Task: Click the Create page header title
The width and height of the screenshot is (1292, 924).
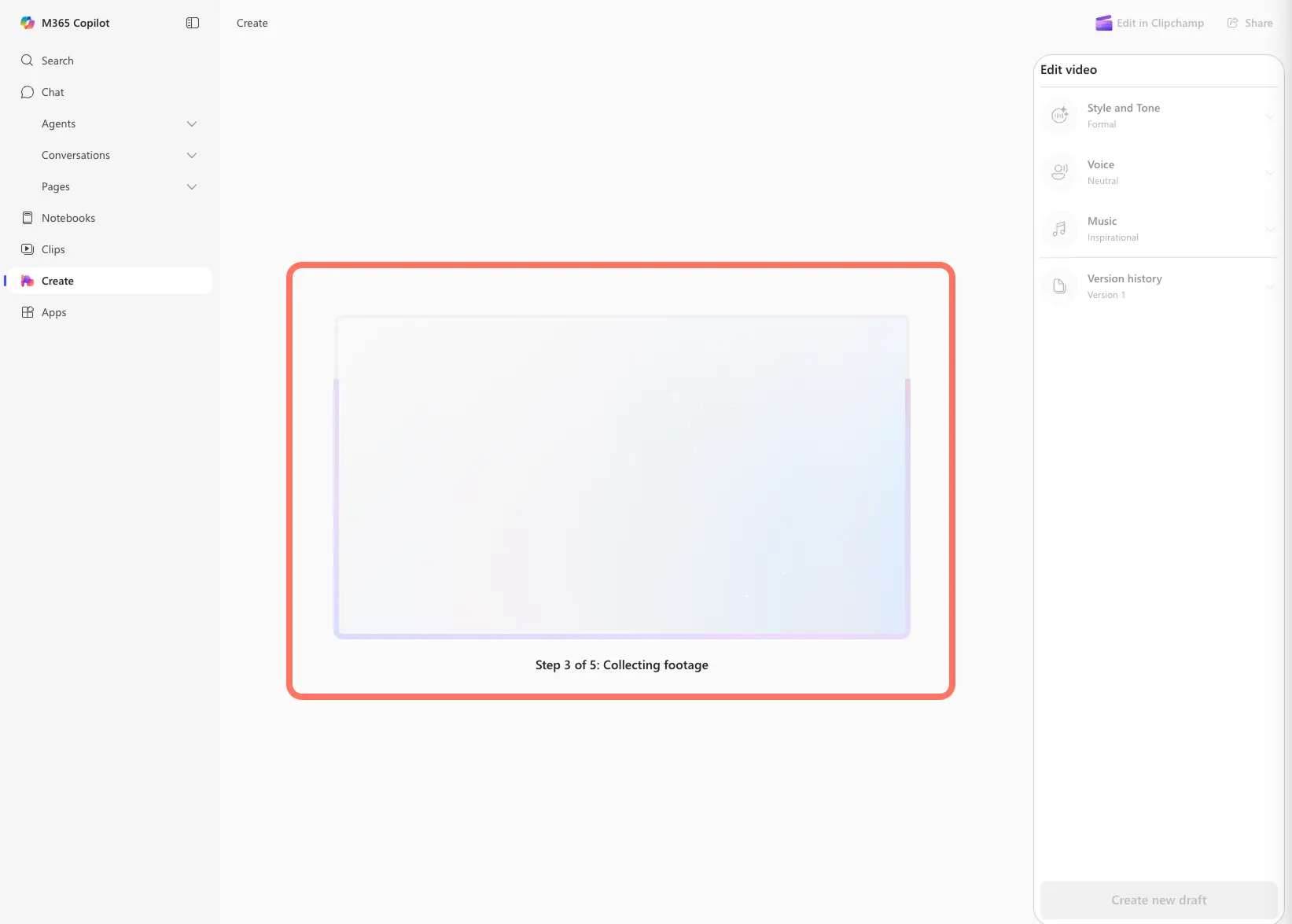Action: (x=252, y=23)
